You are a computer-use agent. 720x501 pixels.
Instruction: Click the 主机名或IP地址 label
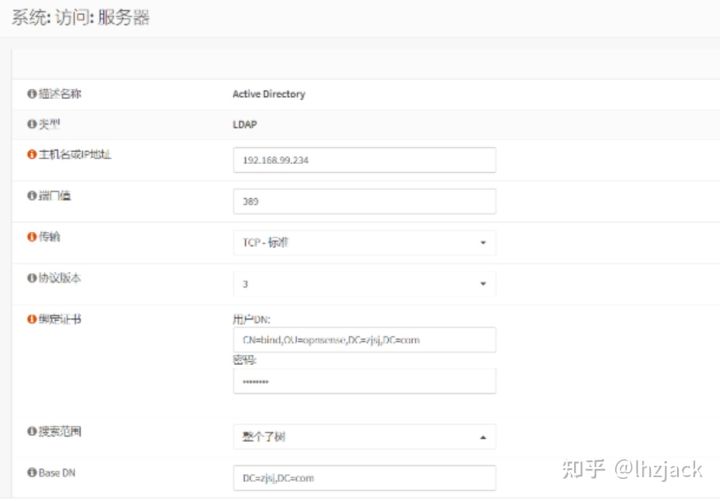74,154
